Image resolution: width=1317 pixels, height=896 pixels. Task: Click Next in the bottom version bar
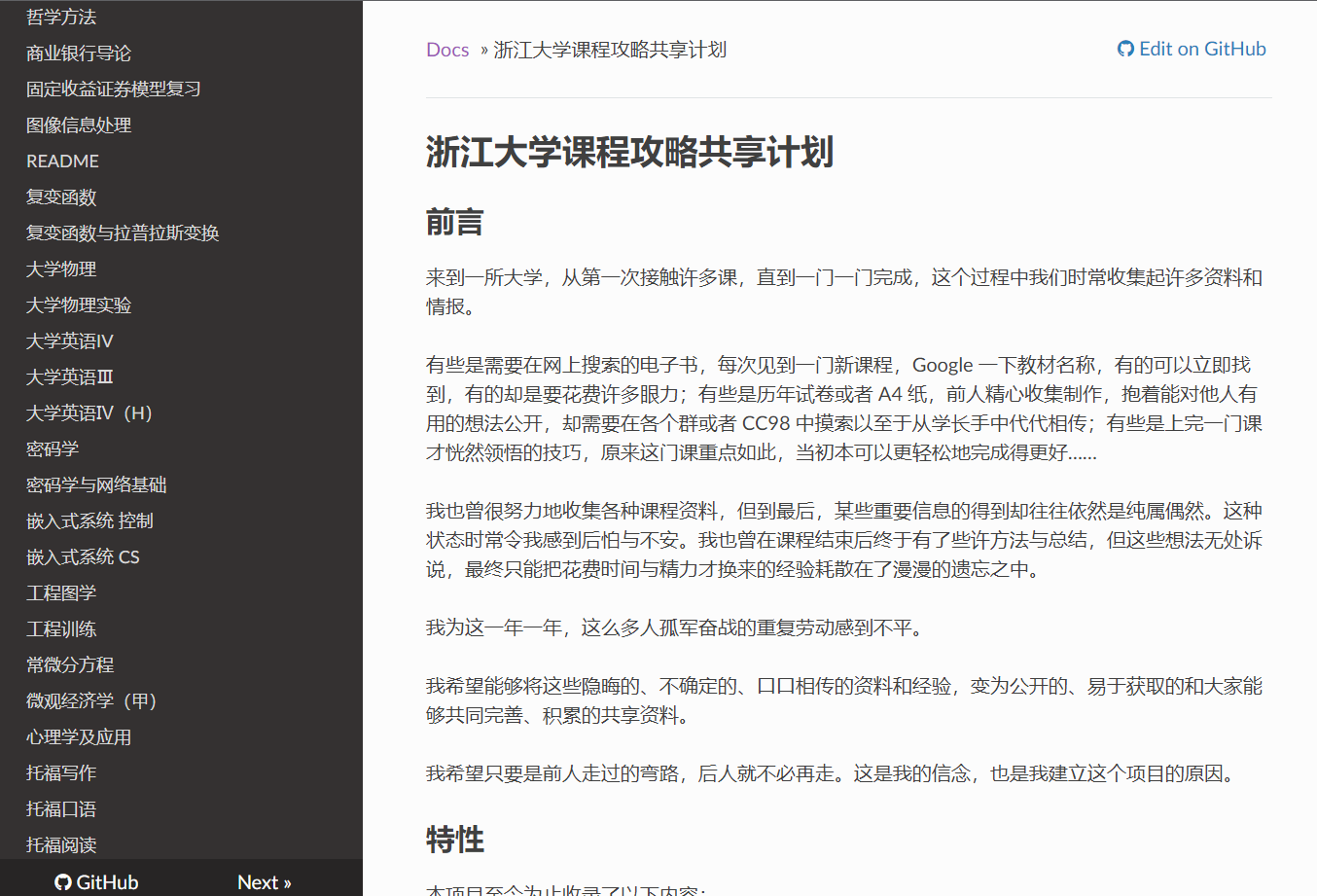point(264,882)
